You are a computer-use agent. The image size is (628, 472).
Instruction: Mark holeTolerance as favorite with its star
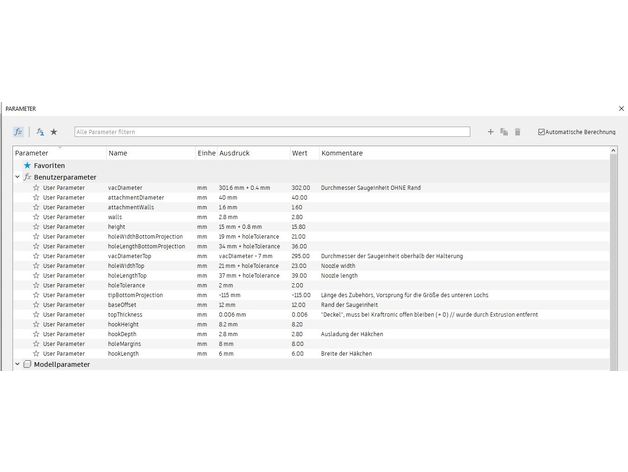click(36, 285)
